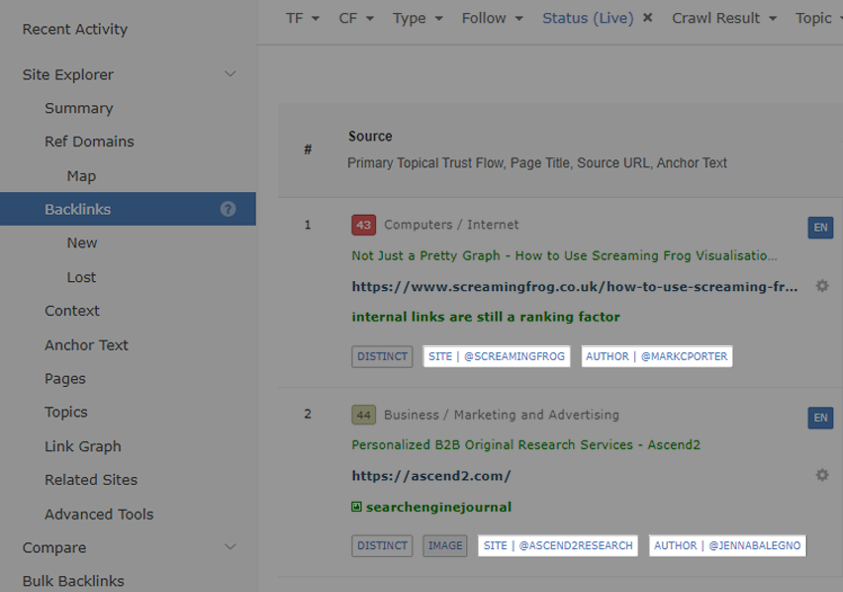Click the EN language badge on result 2
The image size is (843, 592).
point(820,418)
